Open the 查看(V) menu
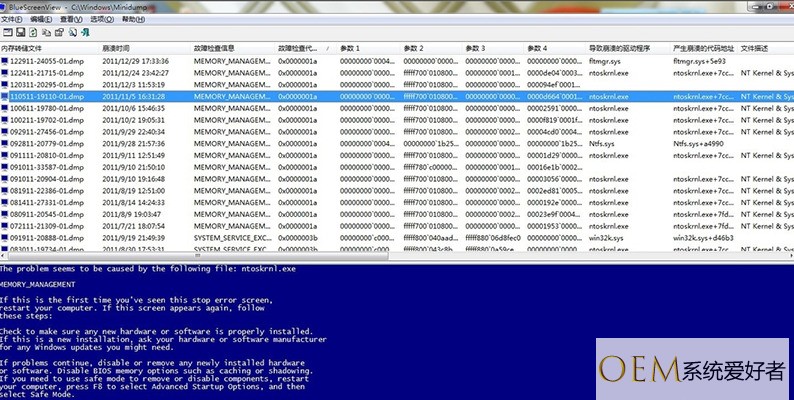 [x=71, y=19]
